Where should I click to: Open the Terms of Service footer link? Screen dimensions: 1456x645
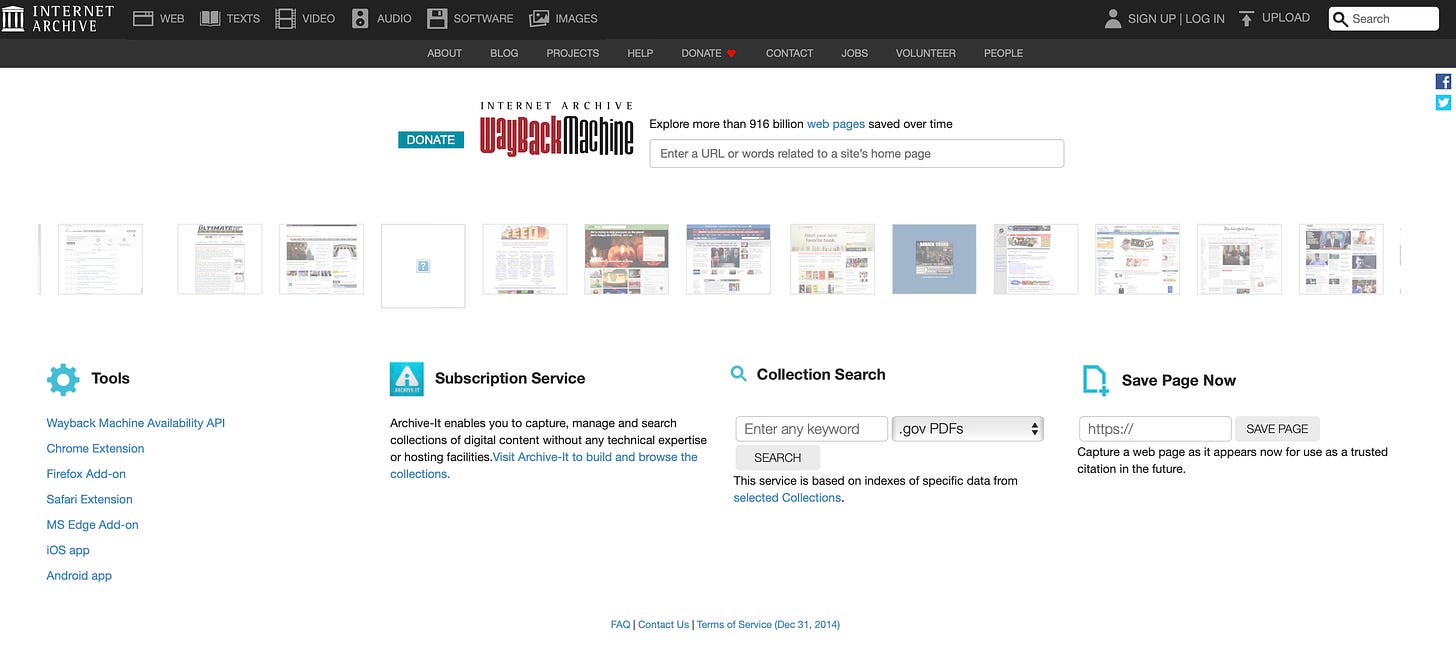tap(768, 625)
